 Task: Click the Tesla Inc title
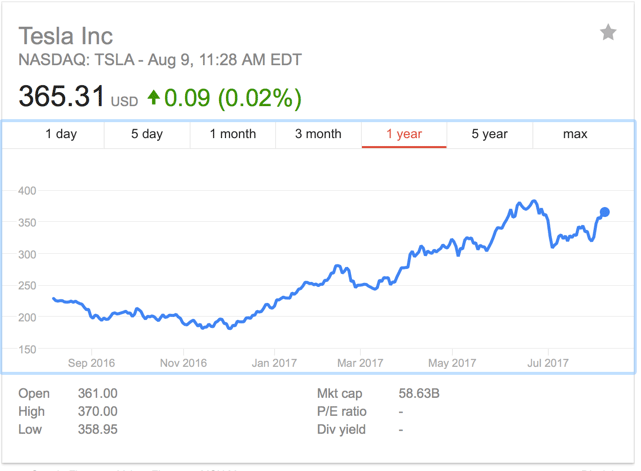pyautogui.click(x=66, y=36)
